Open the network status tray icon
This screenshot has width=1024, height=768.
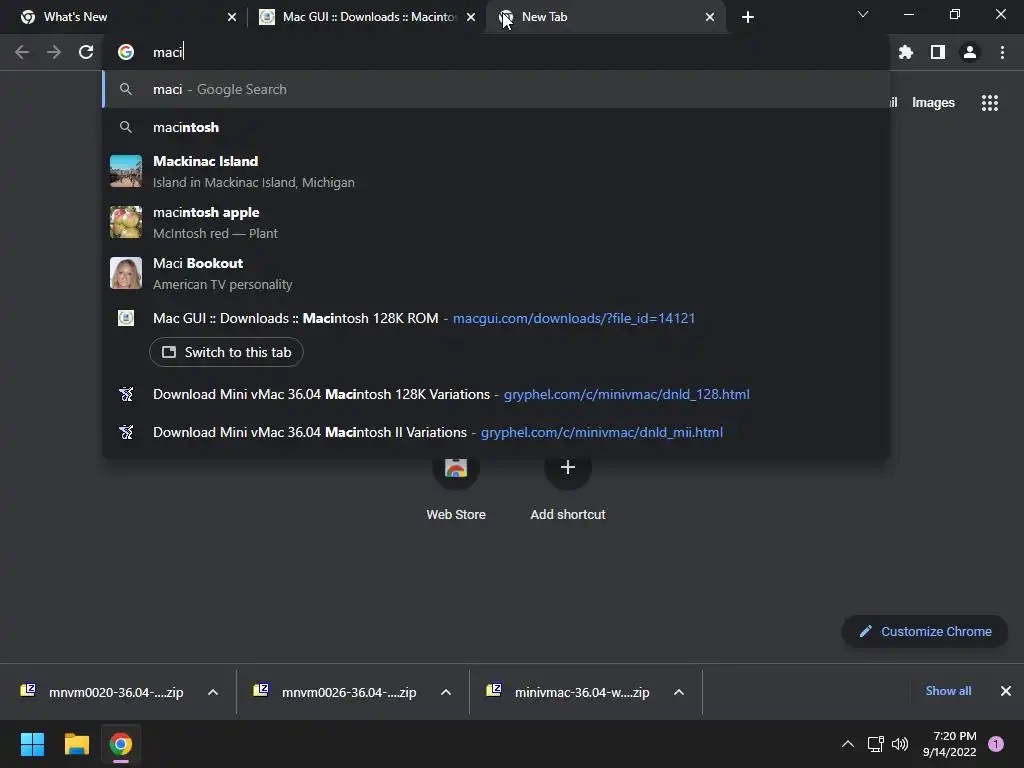(x=875, y=744)
